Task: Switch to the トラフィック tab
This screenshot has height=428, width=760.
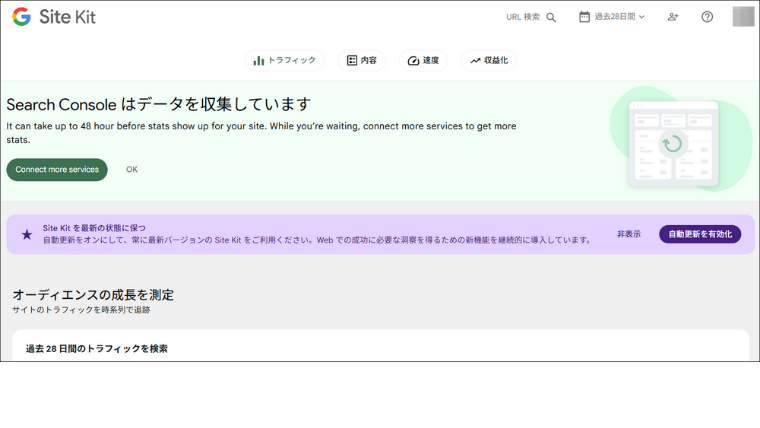Action: click(285, 61)
